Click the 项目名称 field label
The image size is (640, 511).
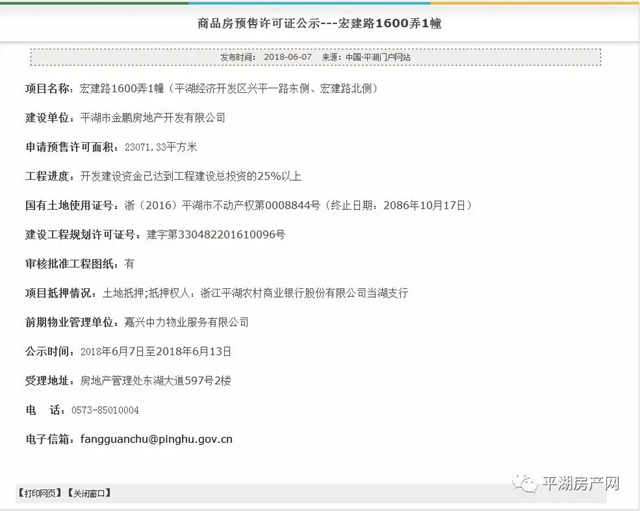48,88
